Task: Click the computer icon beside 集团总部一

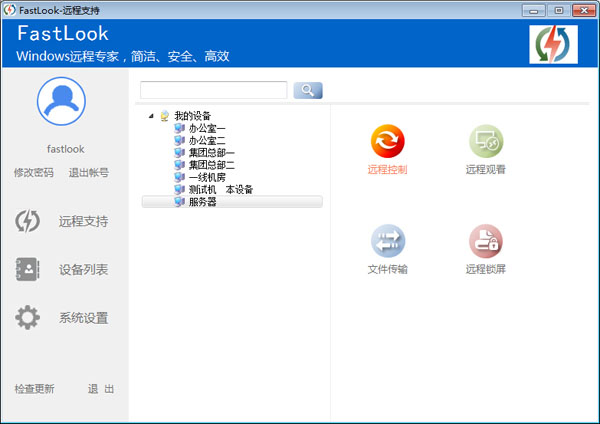Action: [179, 152]
